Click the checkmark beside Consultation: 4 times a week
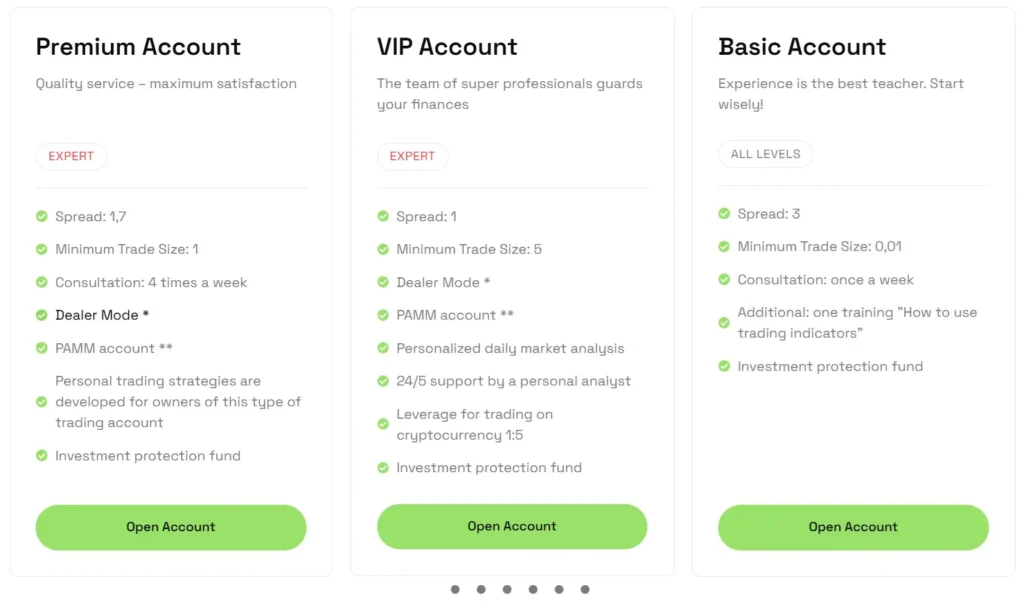 42,282
